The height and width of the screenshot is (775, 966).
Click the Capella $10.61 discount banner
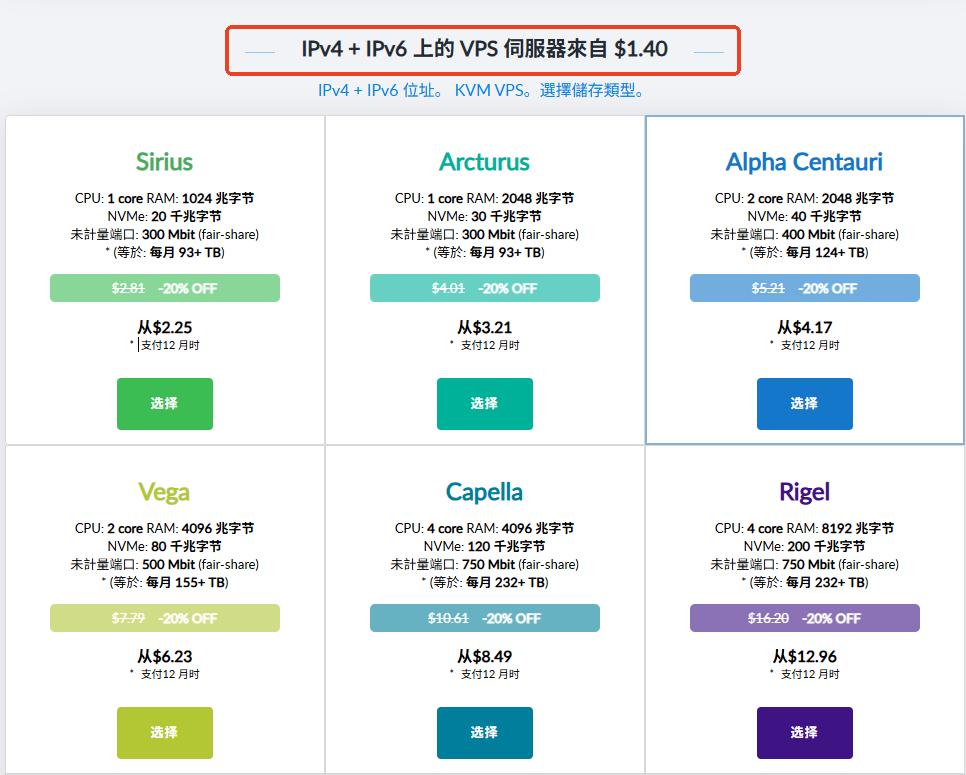pyautogui.click(x=484, y=618)
